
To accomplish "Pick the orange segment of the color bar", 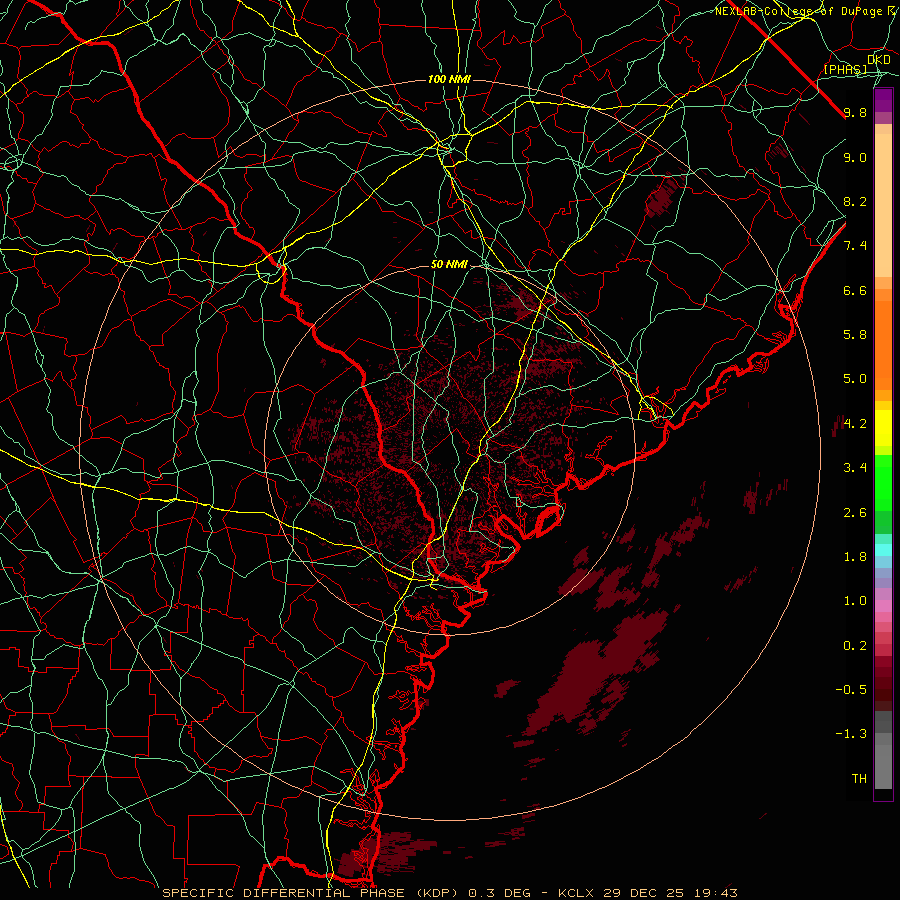I will 883,344.
